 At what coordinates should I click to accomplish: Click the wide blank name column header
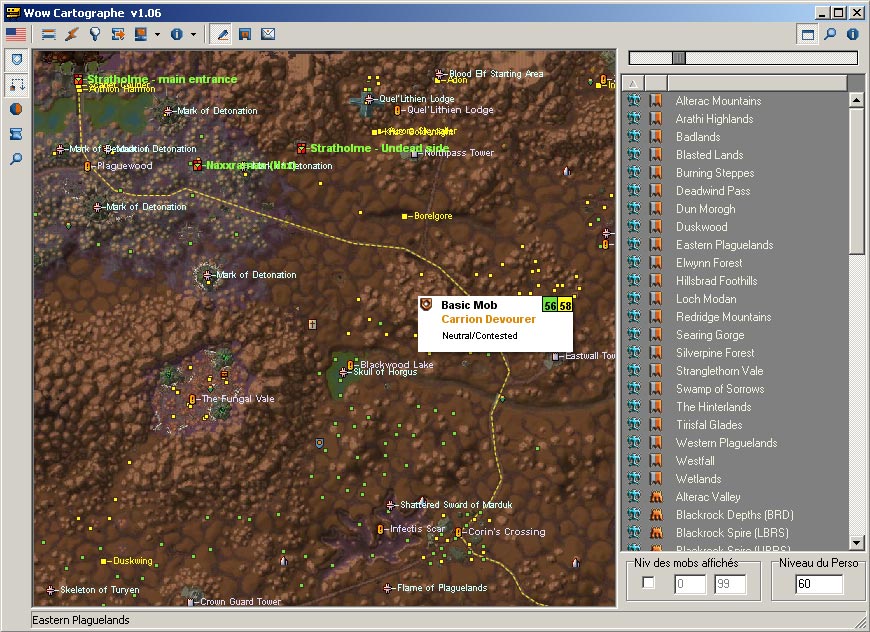pos(757,83)
